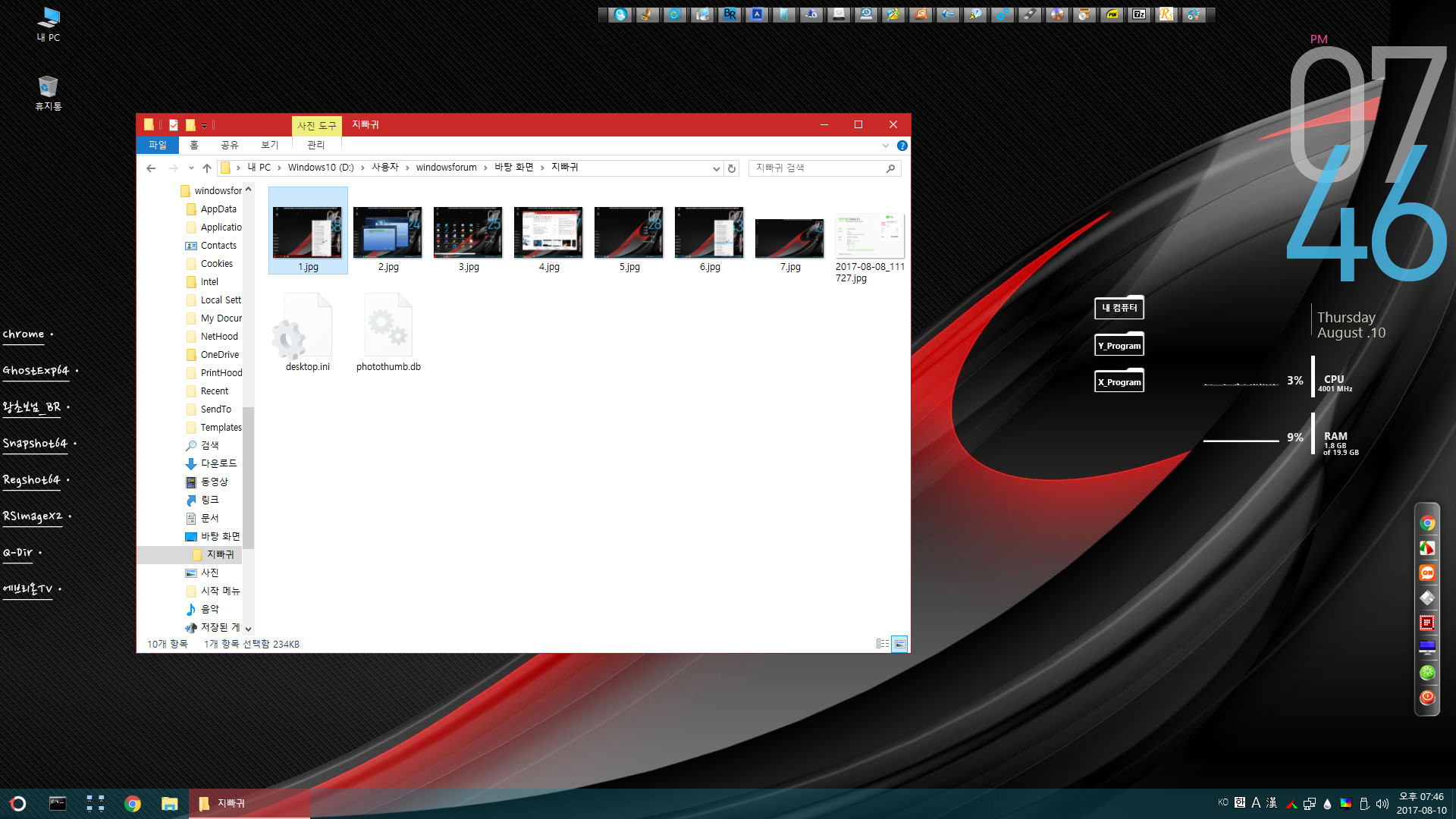Click the green round icon in right dock

(x=1427, y=672)
